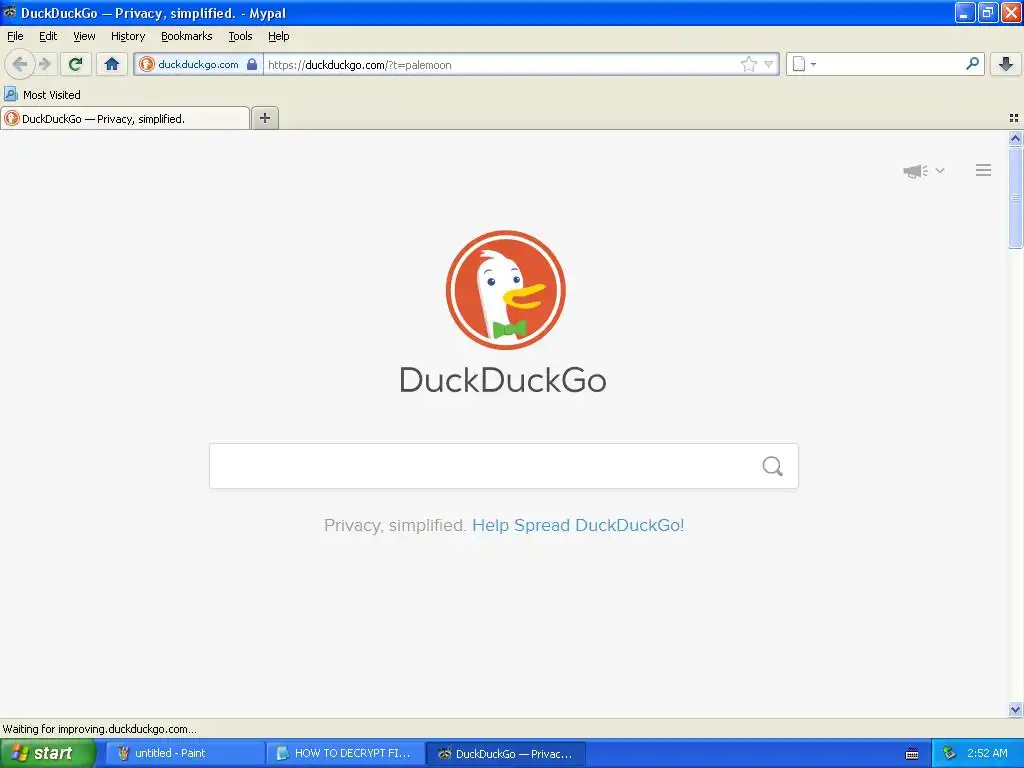This screenshot has height=768, width=1024.
Task: Open the Windows Start button
Action: pos(48,753)
